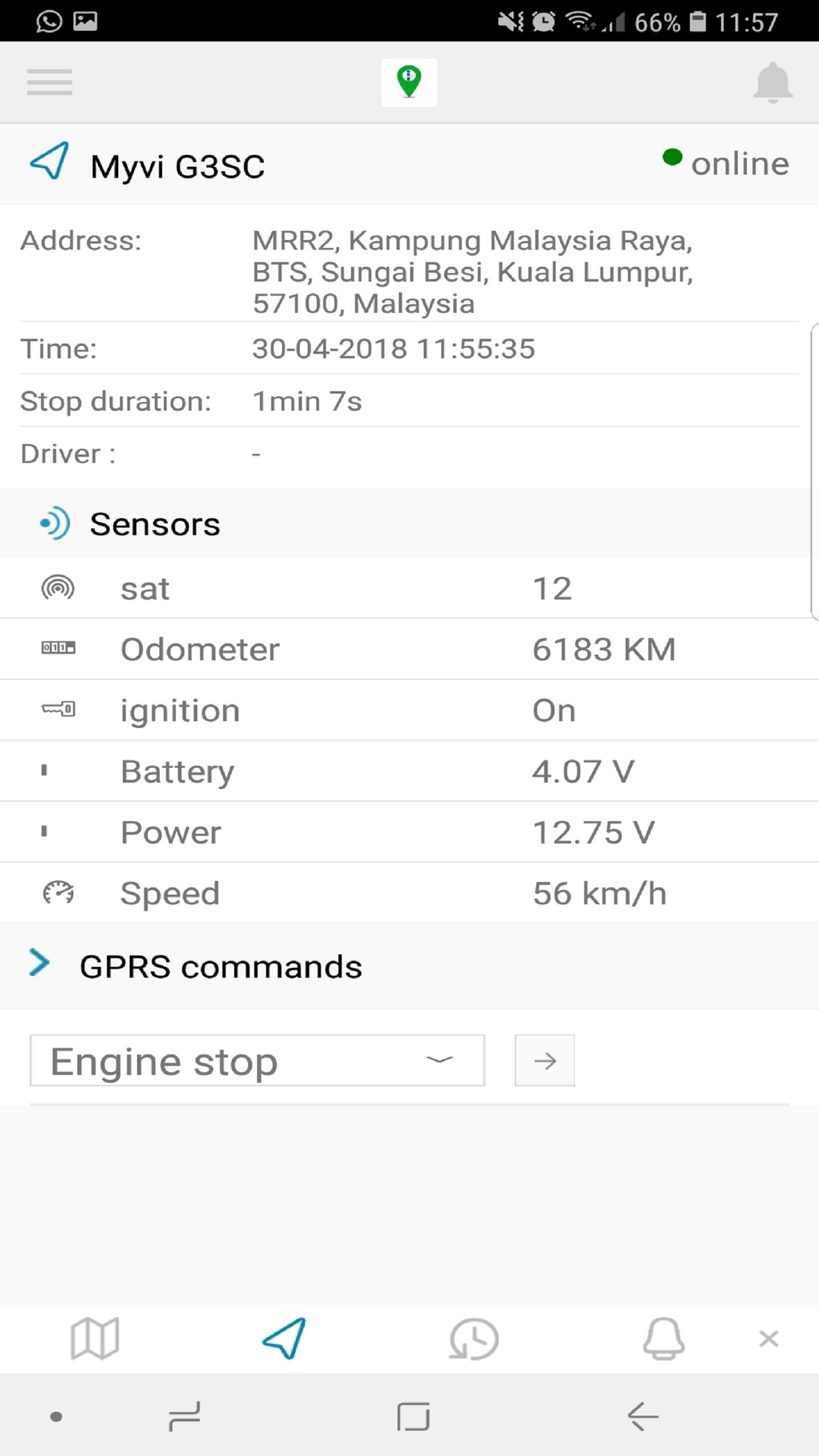Collapse the Sensors section header
Screen dimensions: 819x1456
pos(405,523)
